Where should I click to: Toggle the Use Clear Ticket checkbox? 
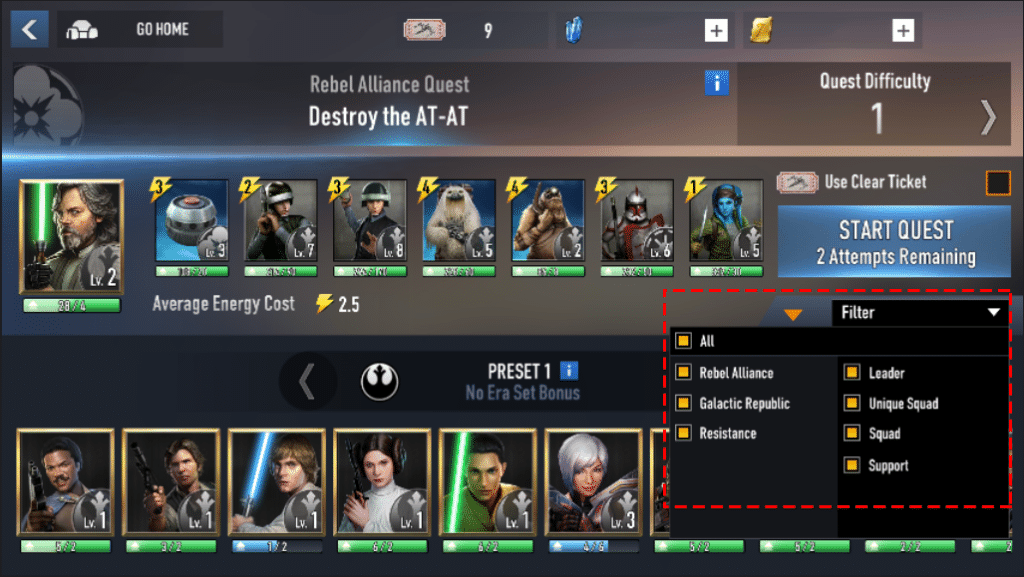[x=998, y=183]
